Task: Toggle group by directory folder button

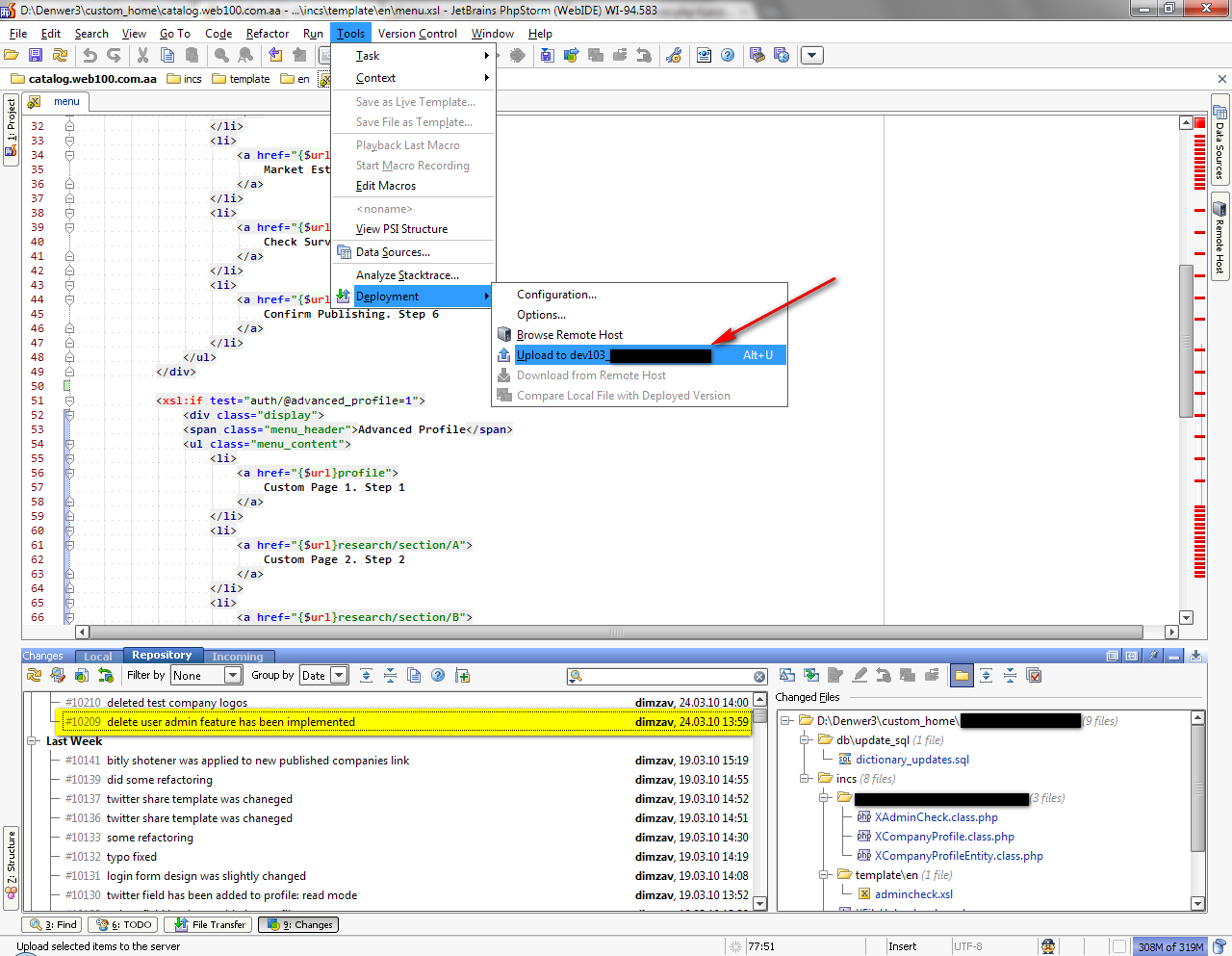Action: pyautogui.click(x=962, y=676)
